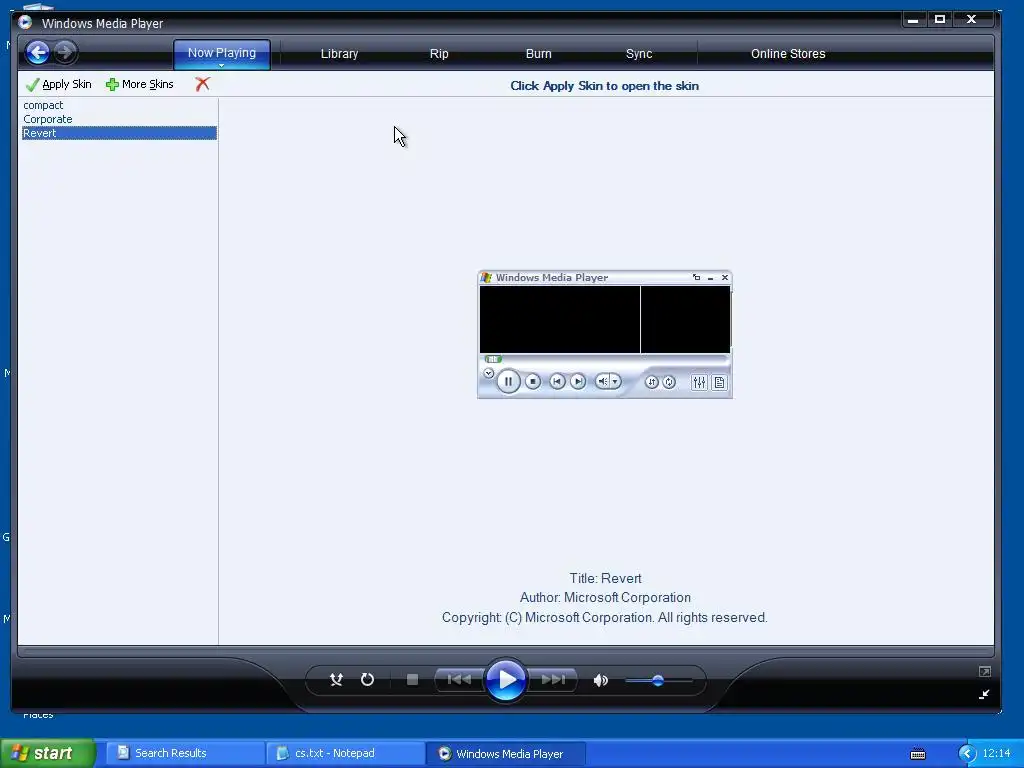Open the Now Playing tab
The height and width of the screenshot is (768, 1024).
(221, 52)
